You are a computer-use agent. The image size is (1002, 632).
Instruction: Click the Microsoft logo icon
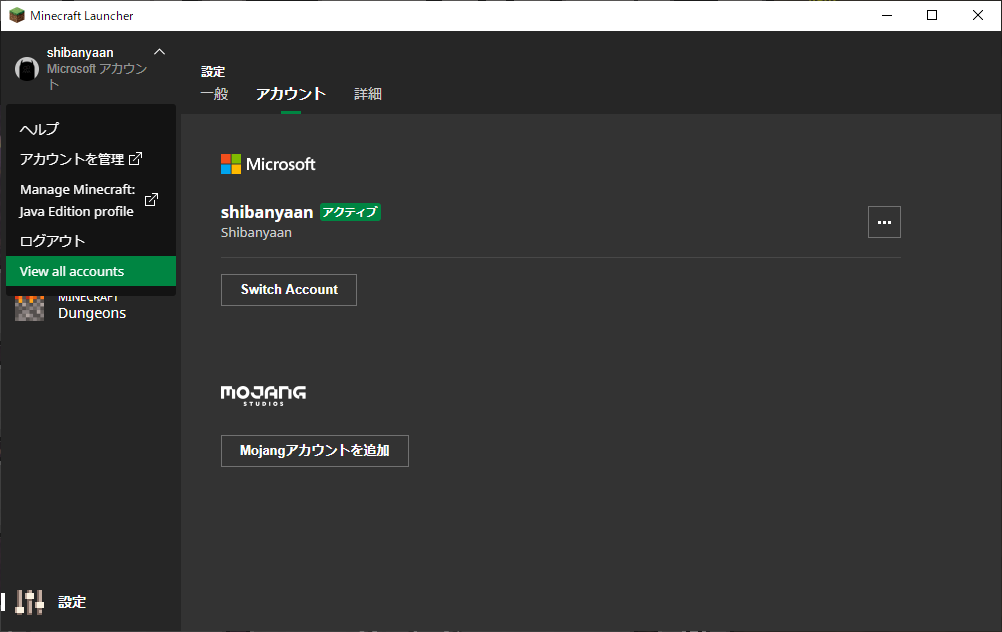tap(230, 163)
